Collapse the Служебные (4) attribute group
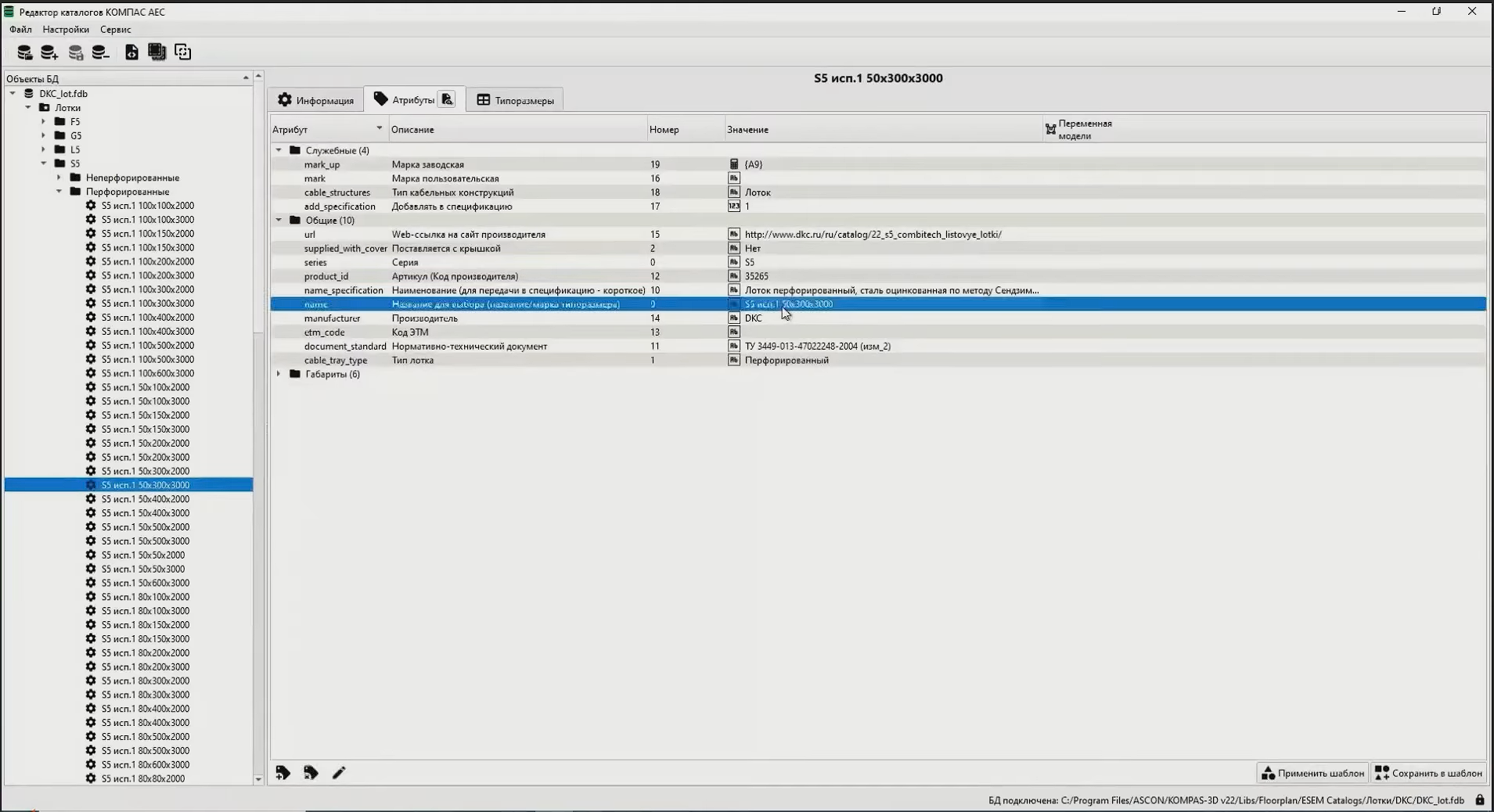Image resolution: width=1494 pixels, height=812 pixels. click(279, 150)
